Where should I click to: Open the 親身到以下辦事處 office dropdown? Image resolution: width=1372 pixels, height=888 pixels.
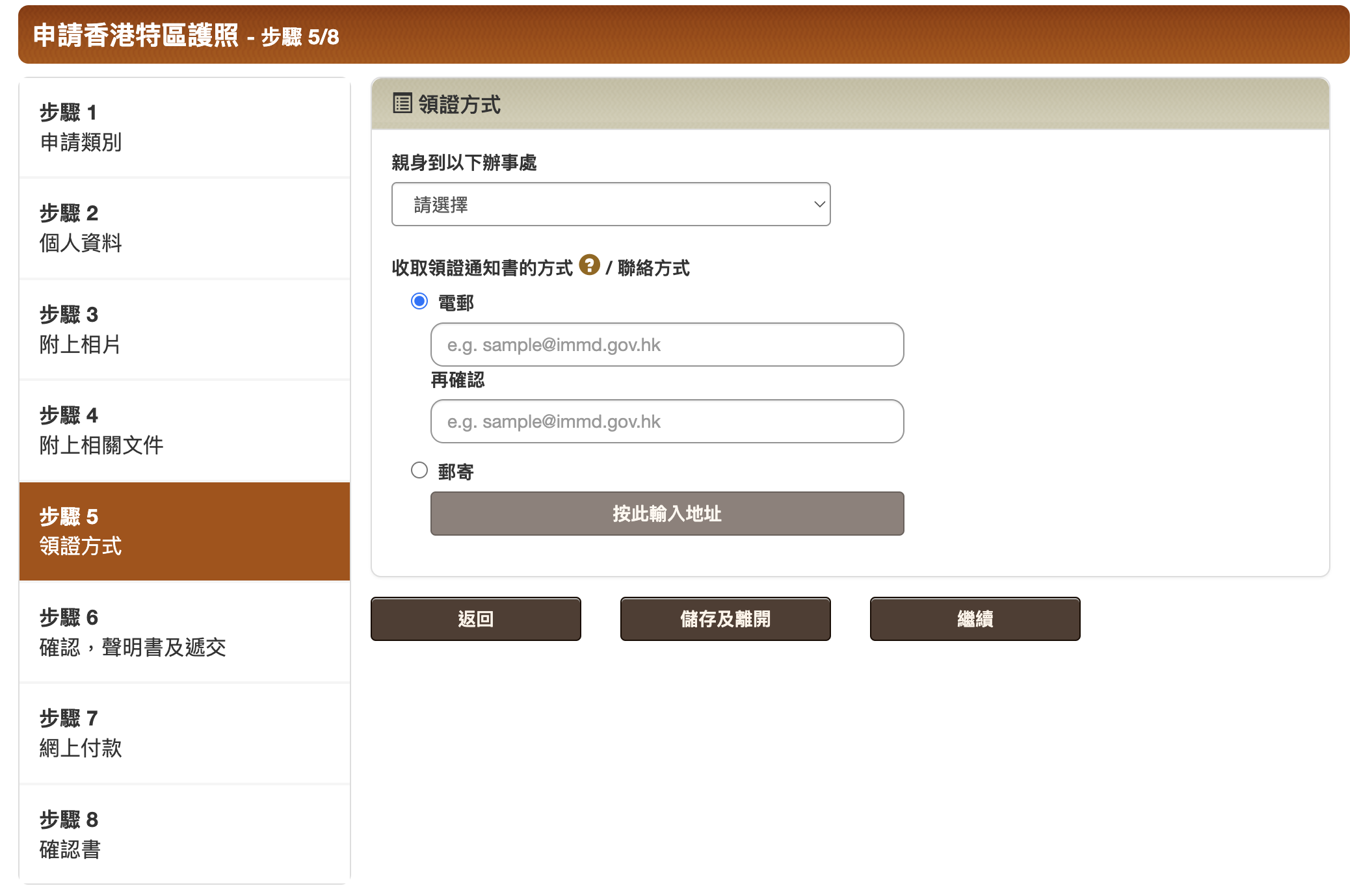tap(610, 204)
